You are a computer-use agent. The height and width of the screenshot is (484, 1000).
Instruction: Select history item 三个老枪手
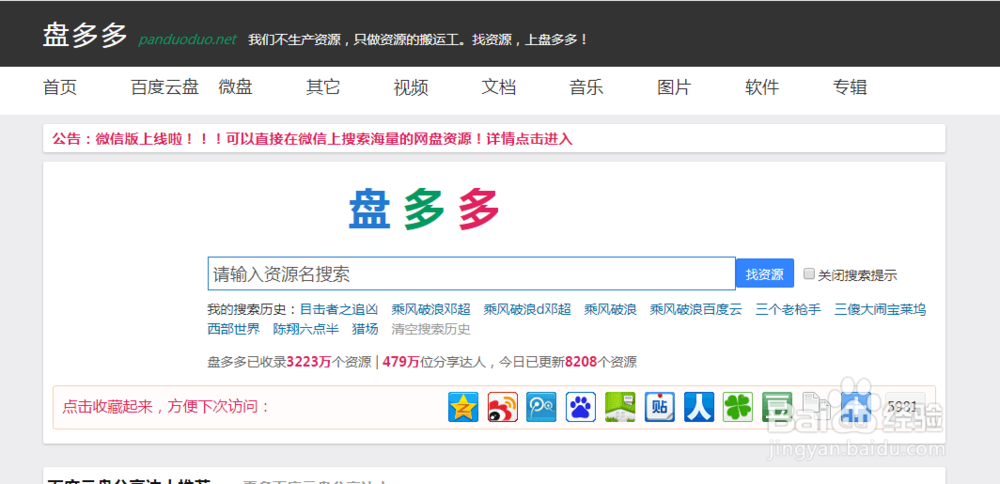[x=788, y=310]
